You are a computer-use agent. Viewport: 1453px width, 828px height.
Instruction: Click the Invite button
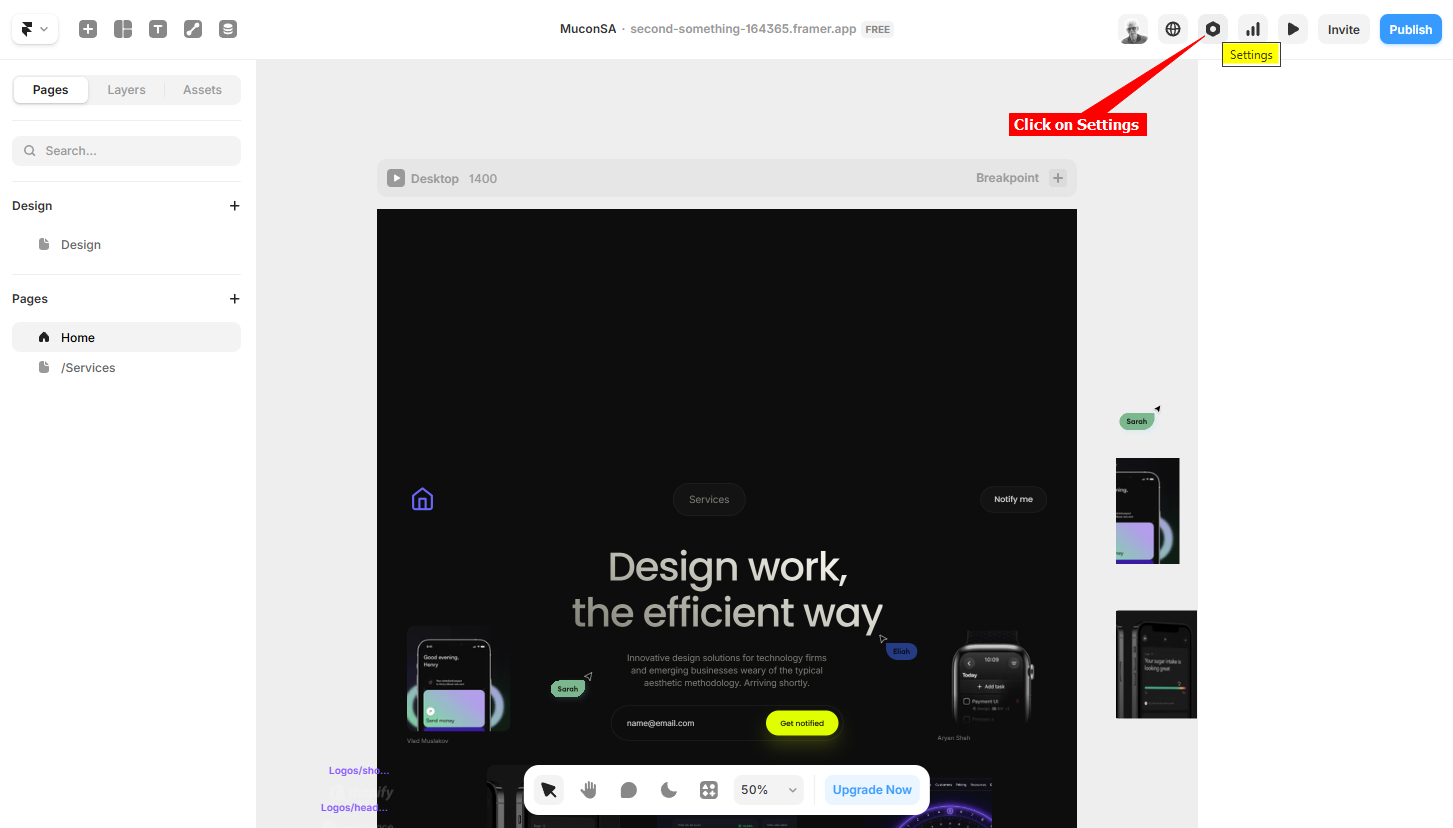[1344, 29]
